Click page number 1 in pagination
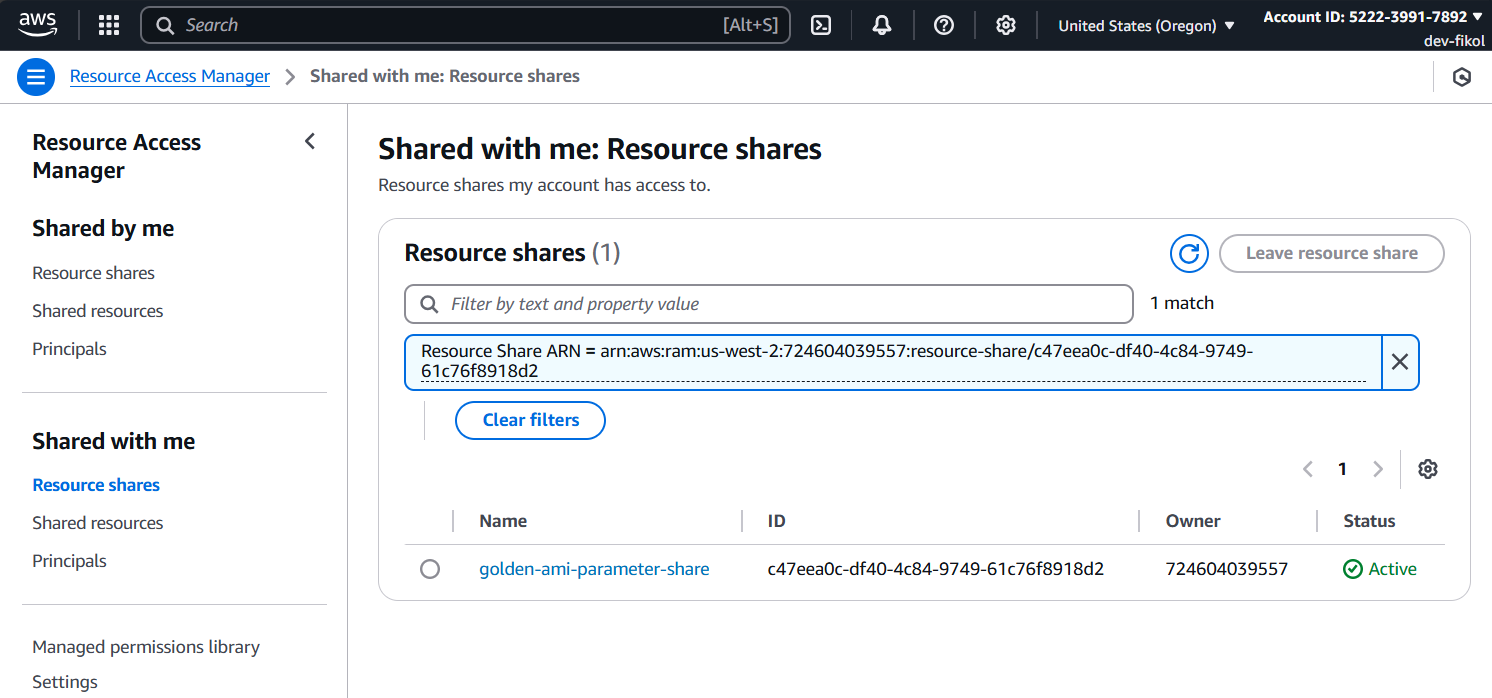The image size is (1492, 698). coord(1343,469)
